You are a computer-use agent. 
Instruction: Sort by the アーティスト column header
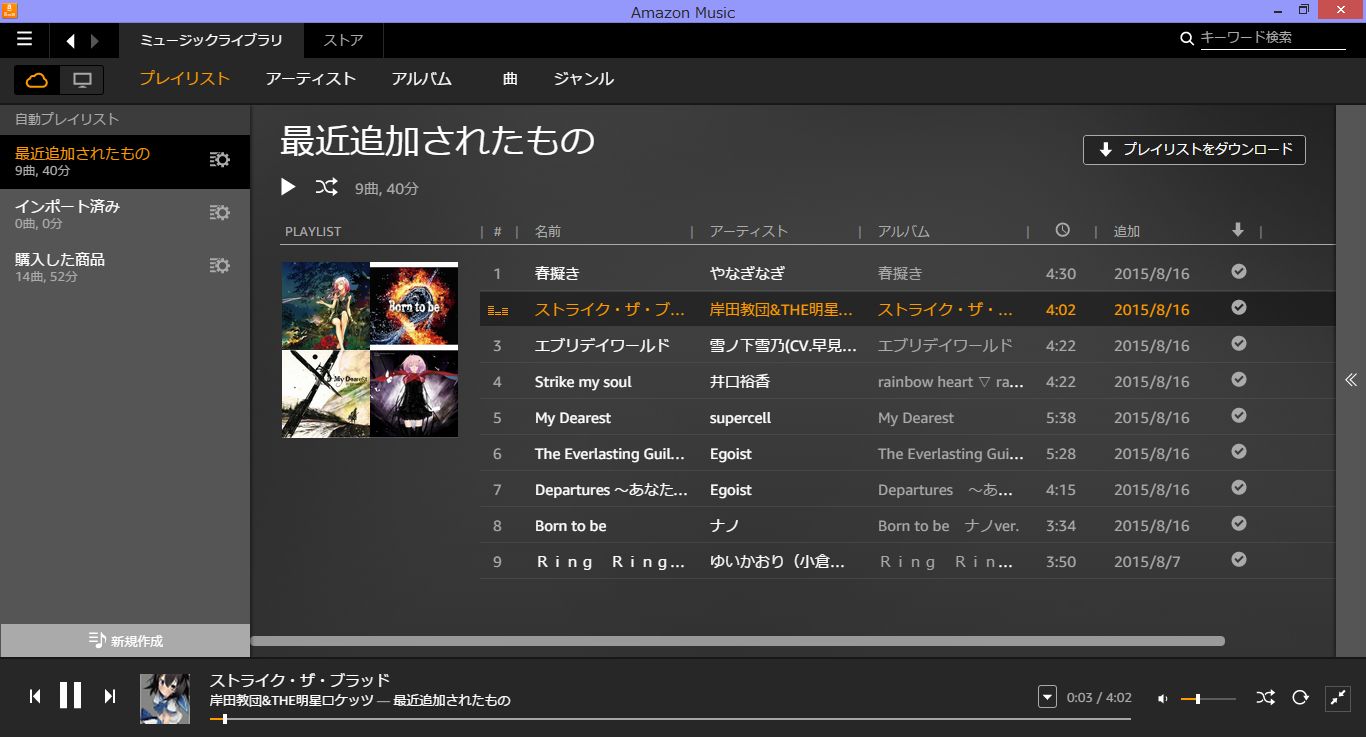pos(749,231)
